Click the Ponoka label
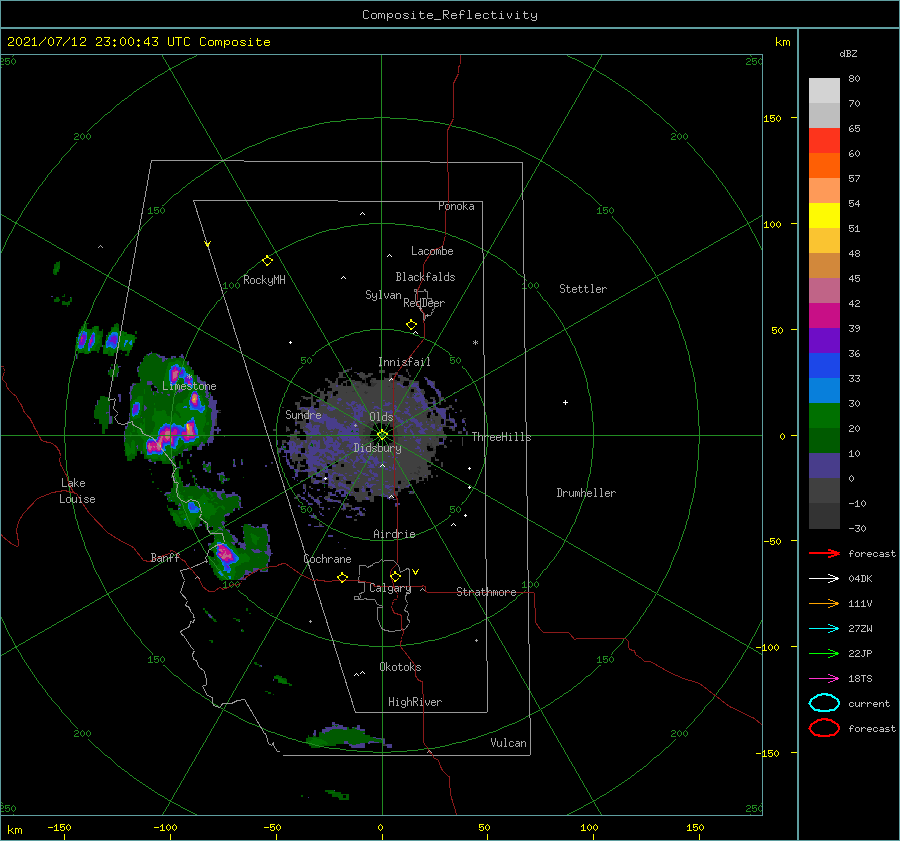 pyautogui.click(x=456, y=206)
